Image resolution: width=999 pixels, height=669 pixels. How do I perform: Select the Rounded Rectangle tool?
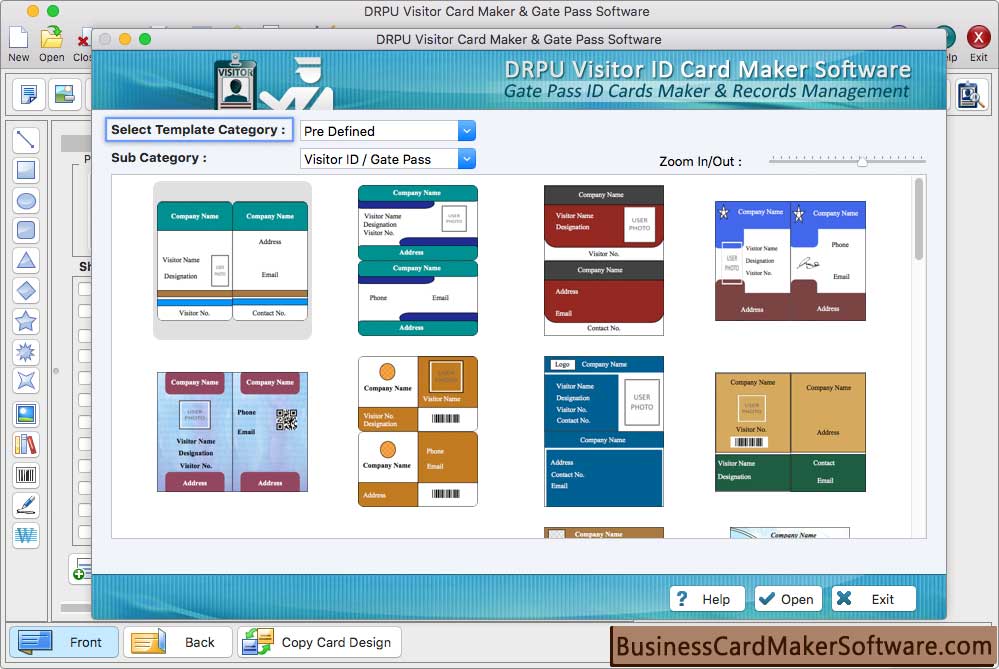[26, 230]
